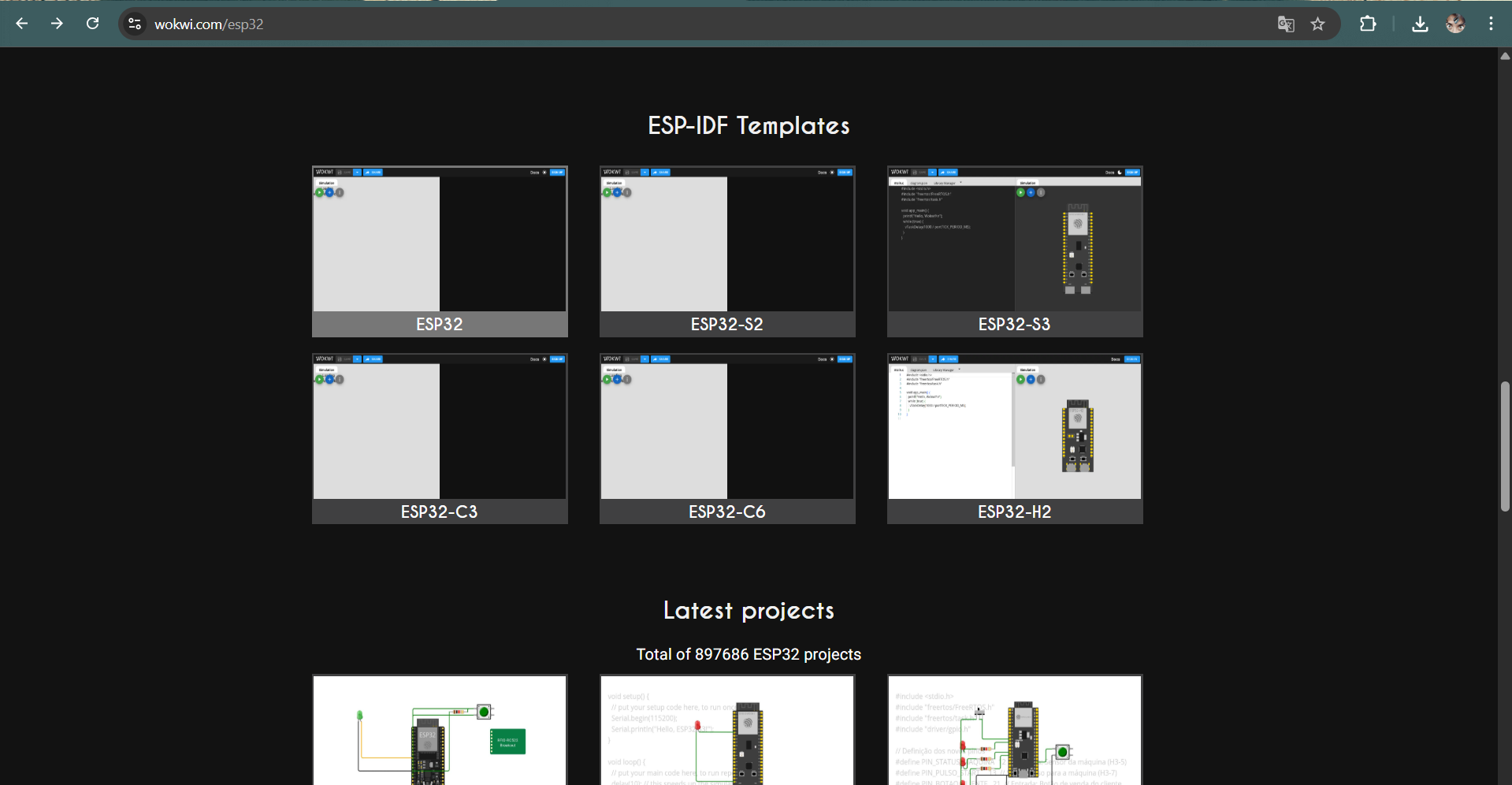Click the ESP32-C3 label link
Viewport: 1512px width, 785px height.
[x=440, y=512]
